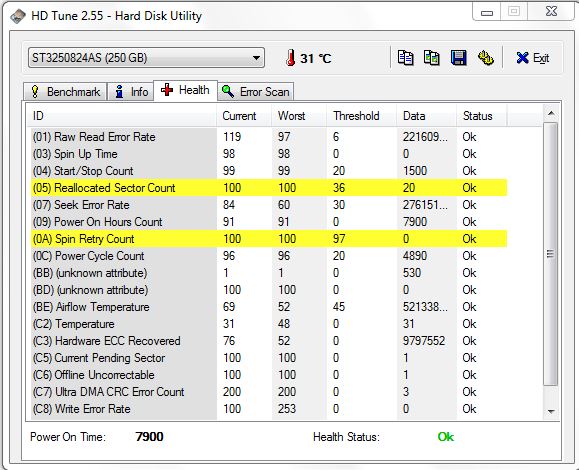
Task: Click the Power On Time value 7900
Action: click(149, 437)
